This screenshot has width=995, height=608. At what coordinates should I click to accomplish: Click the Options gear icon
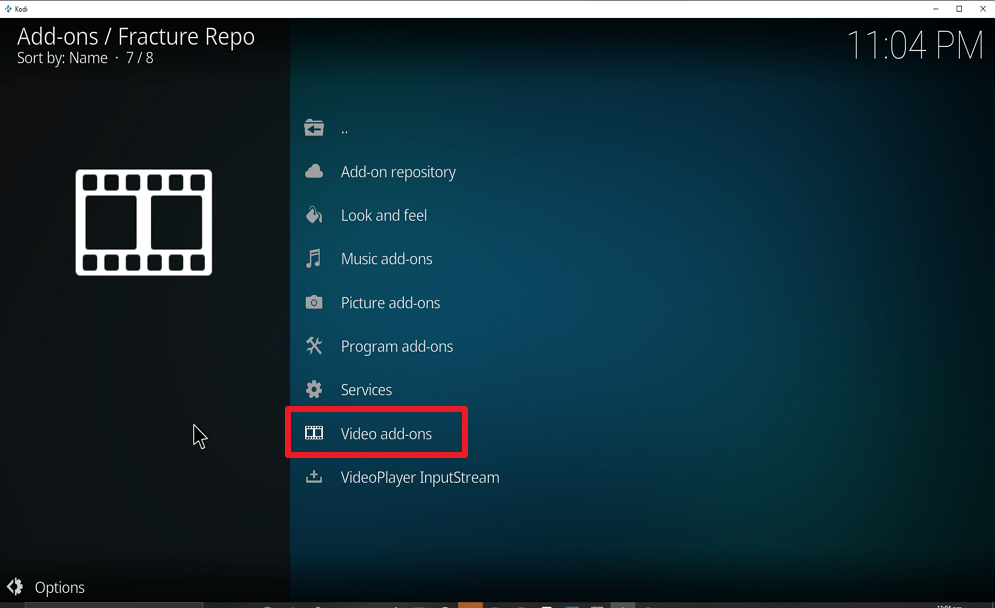[x=15, y=586]
